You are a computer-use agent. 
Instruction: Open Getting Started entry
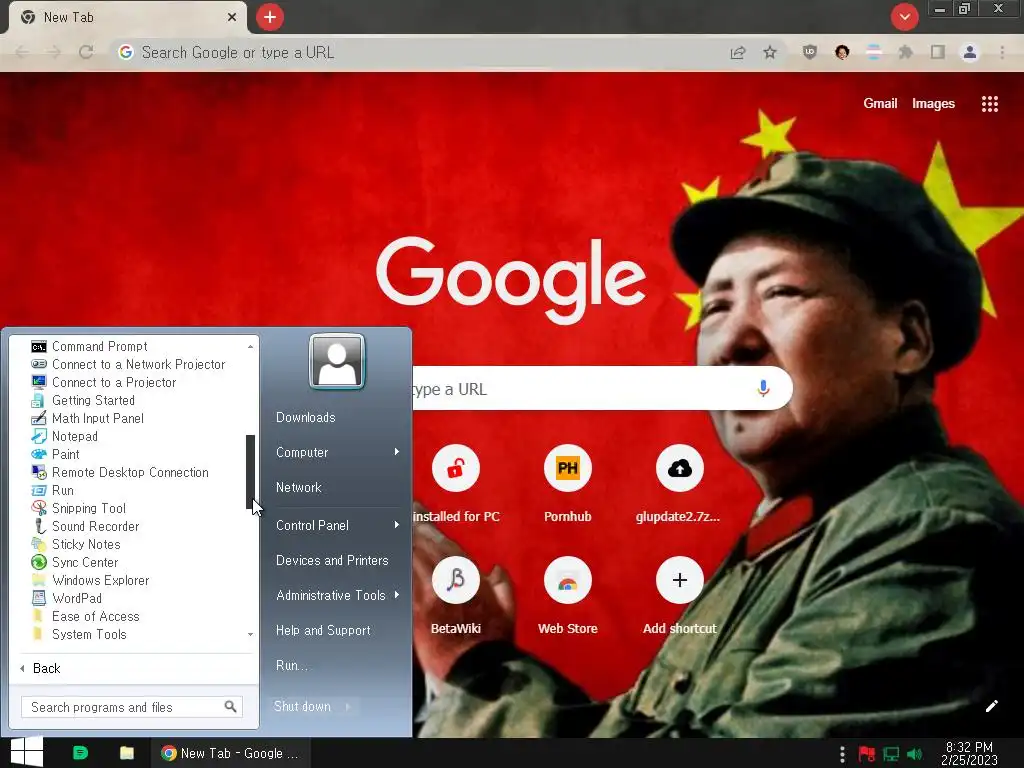(x=83, y=400)
